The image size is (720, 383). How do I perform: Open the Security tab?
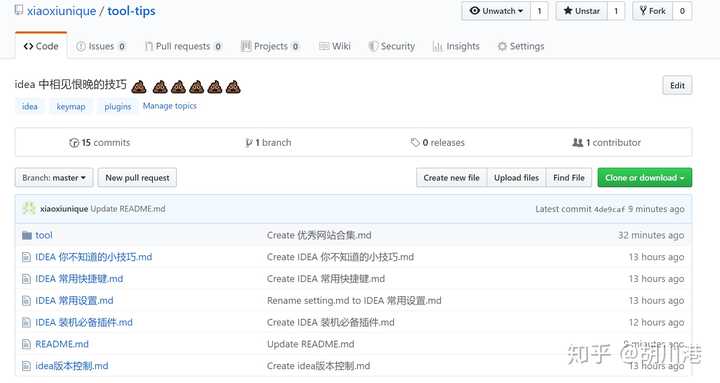click(x=392, y=46)
